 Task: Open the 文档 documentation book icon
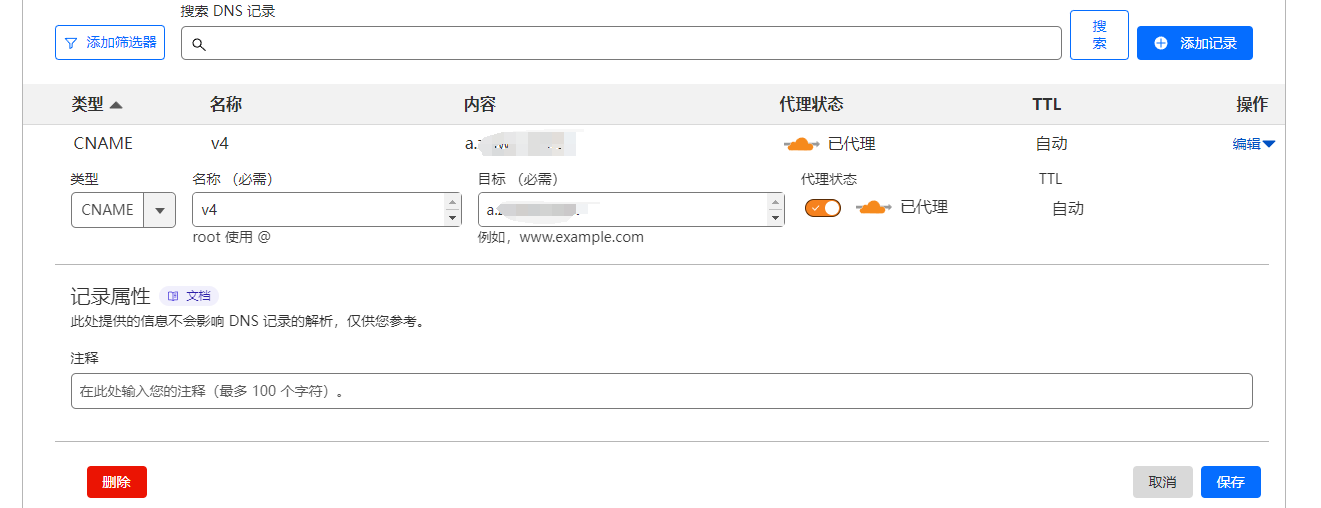click(174, 296)
